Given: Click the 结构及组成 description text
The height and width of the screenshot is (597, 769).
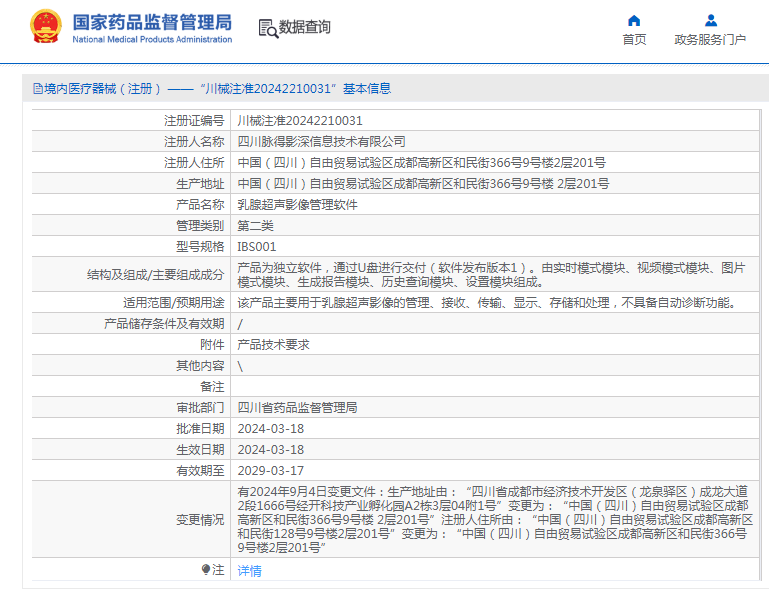Looking at the screenshot, I should click(x=491, y=275).
